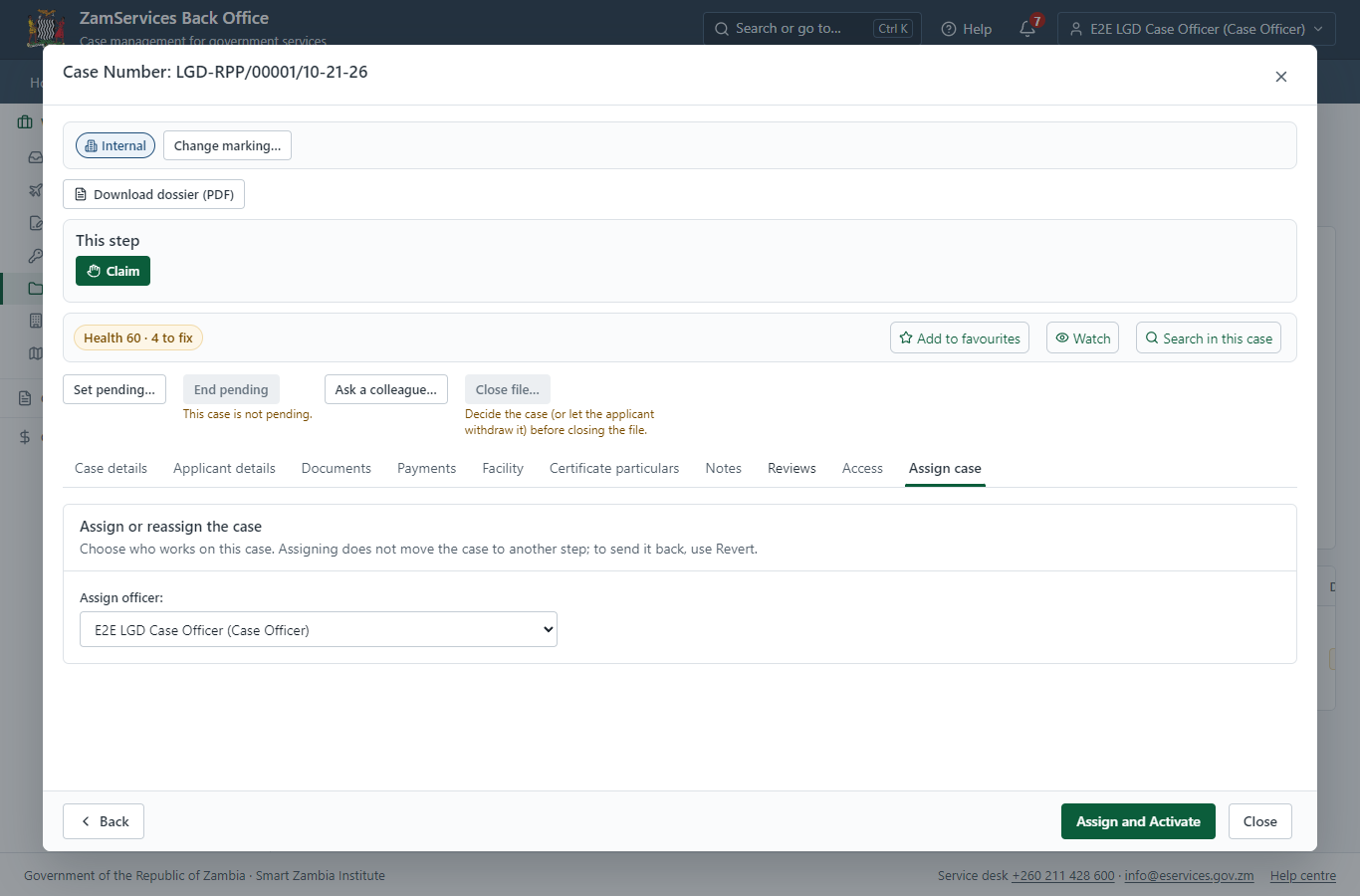The height and width of the screenshot is (896, 1360).
Task: View the Certificate particulars tab
Action: pos(614,468)
